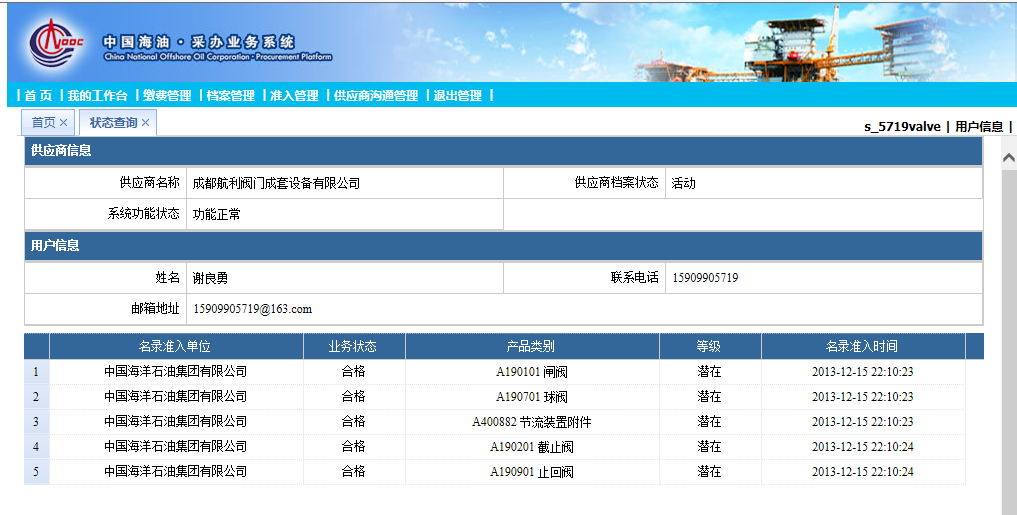This screenshot has height=515, width=1017.
Task: Sort by 名录准入单位 column header
Action: (175, 346)
